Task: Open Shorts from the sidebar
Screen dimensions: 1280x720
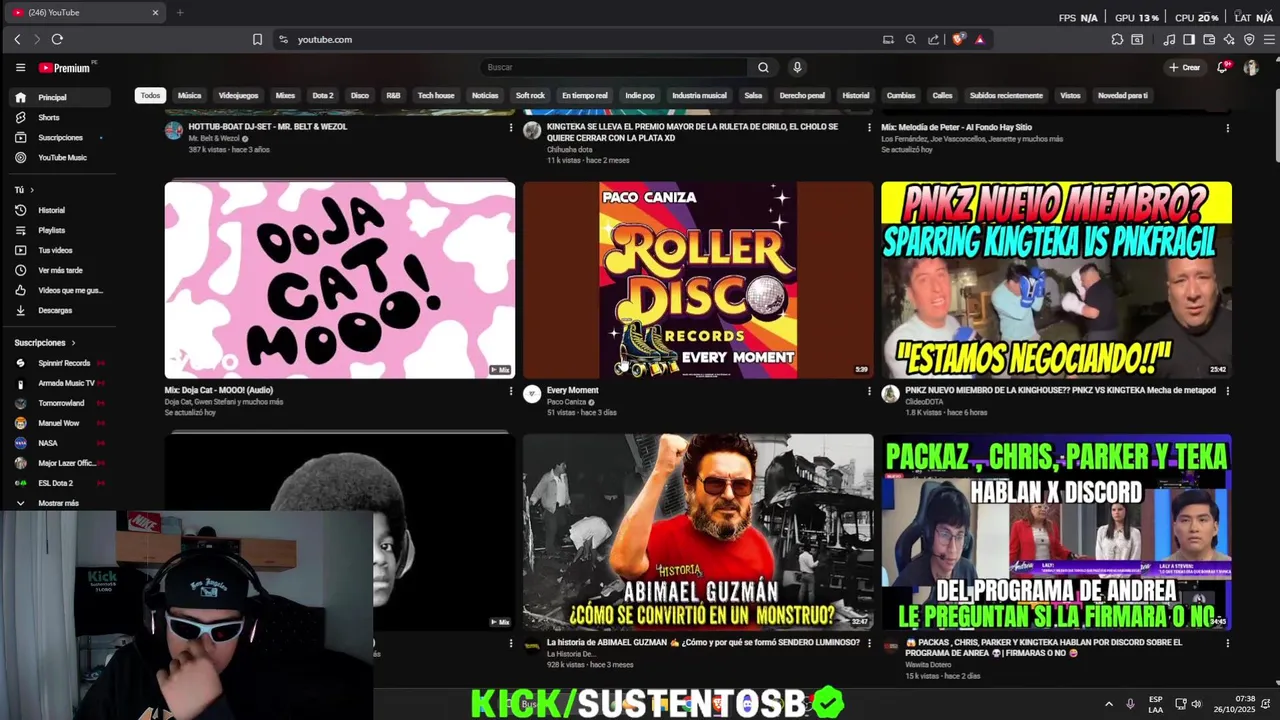Action: [58, 118]
